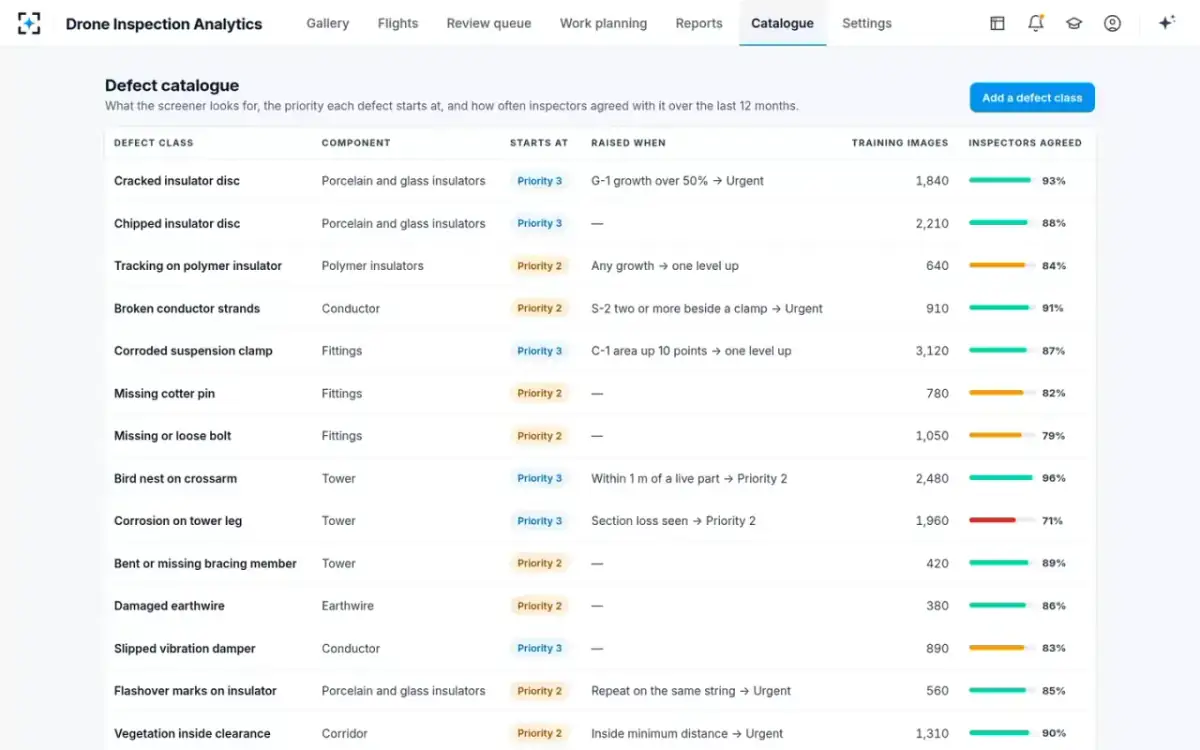
Task: Select Missing cotter pin defect
Action: point(164,393)
